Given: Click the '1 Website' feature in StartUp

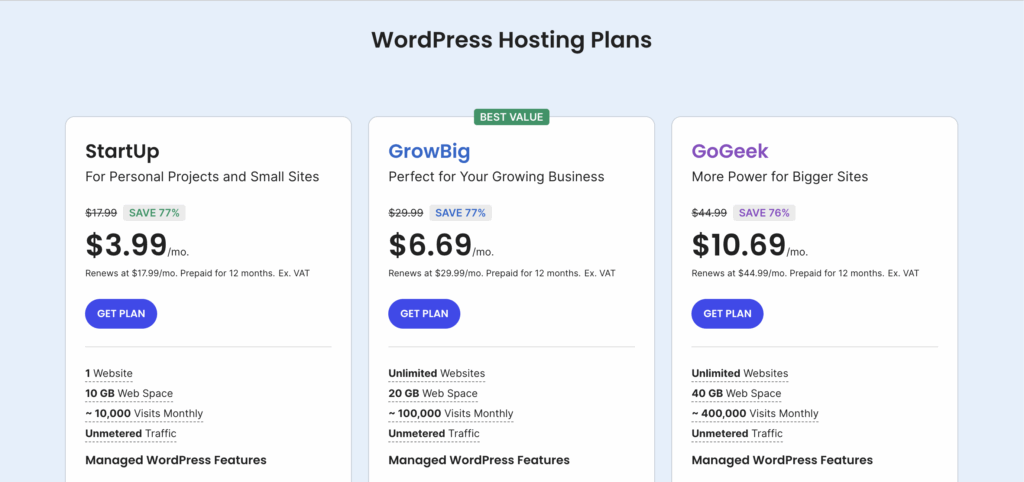Looking at the screenshot, I should pos(109,373).
